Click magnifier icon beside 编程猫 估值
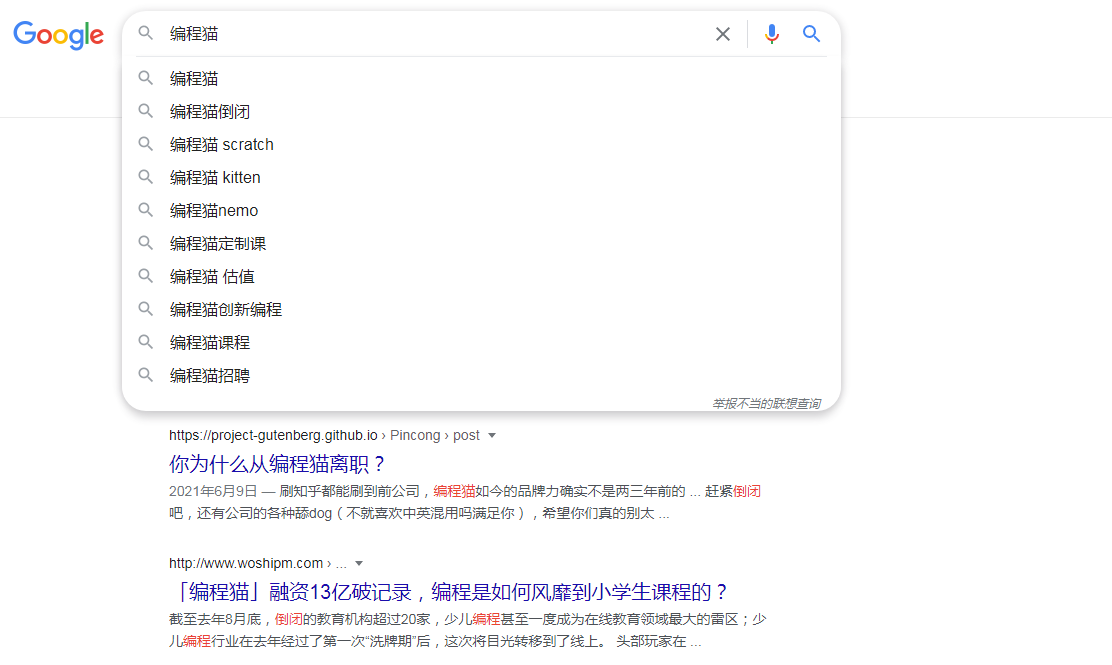 [145, 276]
